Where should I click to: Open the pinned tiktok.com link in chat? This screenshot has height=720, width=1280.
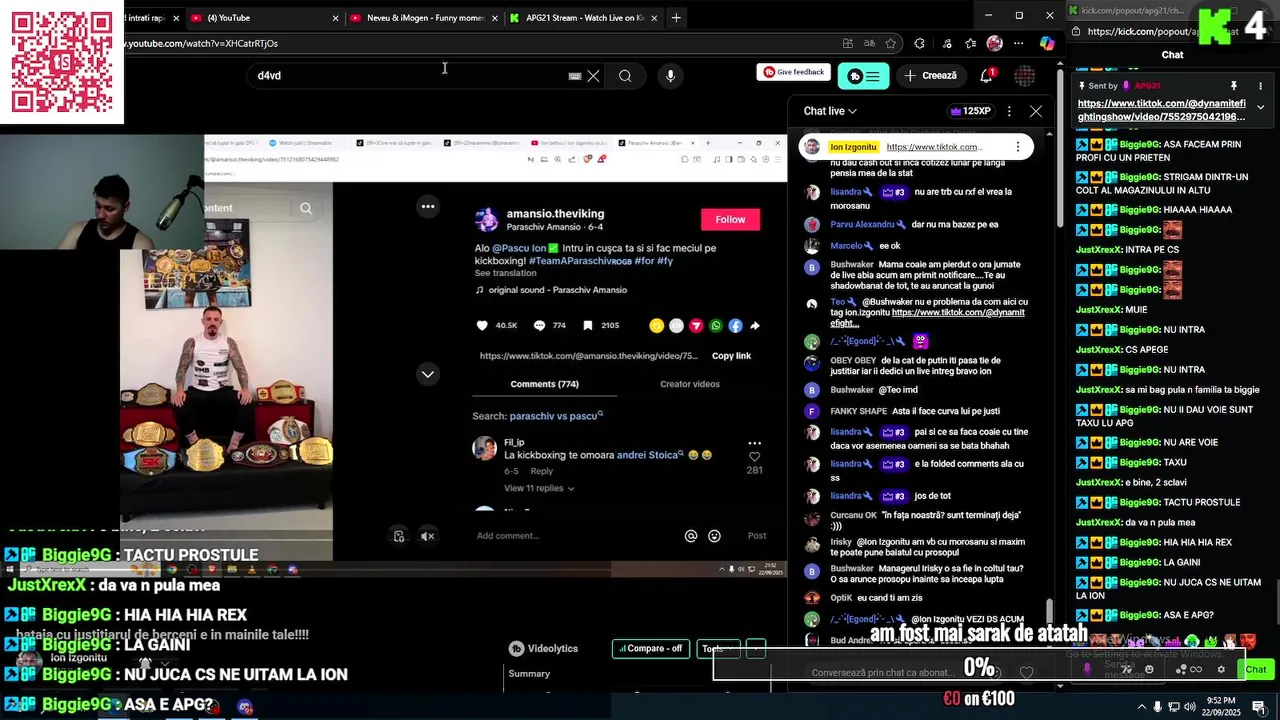[x=932, y=147]
